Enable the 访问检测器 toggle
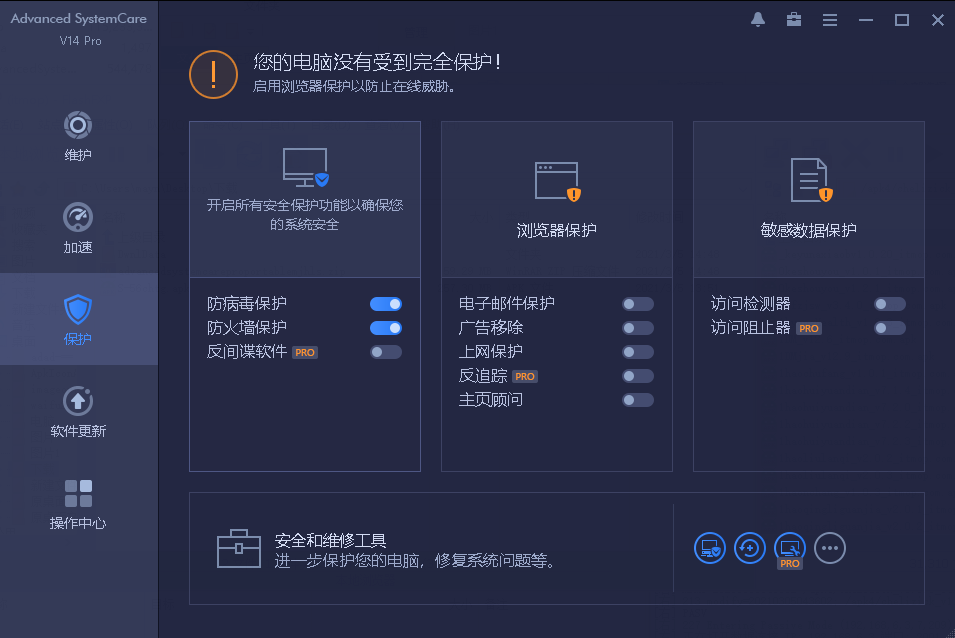The height and width of the screenshot is (638, 955). (889, 304)
